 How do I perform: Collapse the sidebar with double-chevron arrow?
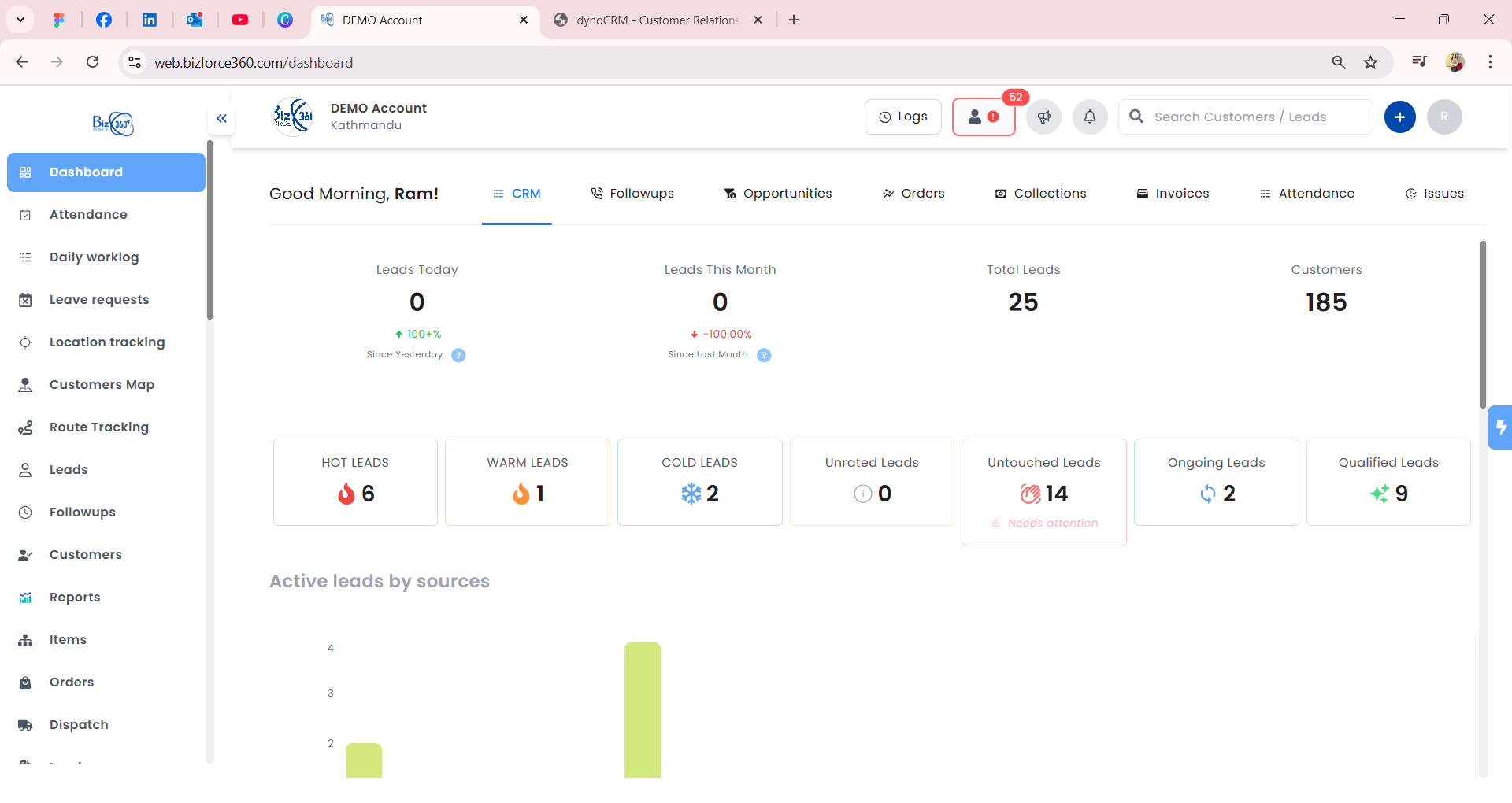221,118
